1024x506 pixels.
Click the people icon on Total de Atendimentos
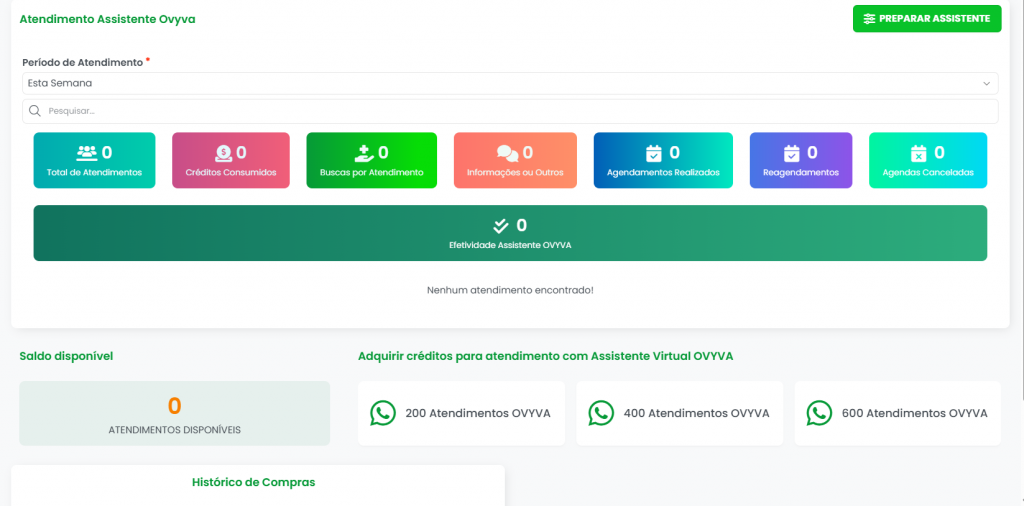point(86,153)
